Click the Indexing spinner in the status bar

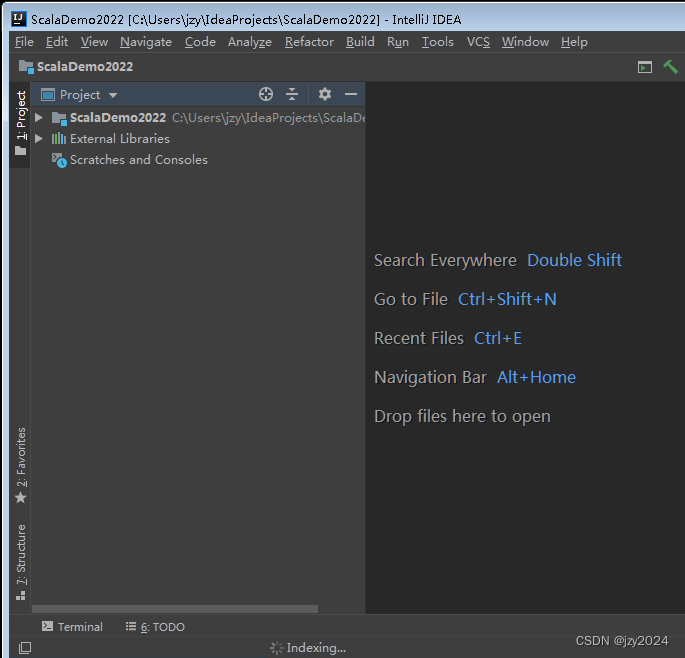click(277, 648)
